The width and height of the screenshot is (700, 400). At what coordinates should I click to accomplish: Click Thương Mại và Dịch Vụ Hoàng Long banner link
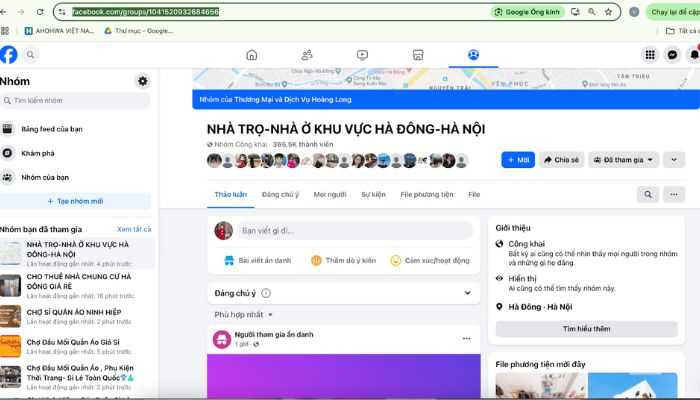pyautogui.click(x=292, y=100)
